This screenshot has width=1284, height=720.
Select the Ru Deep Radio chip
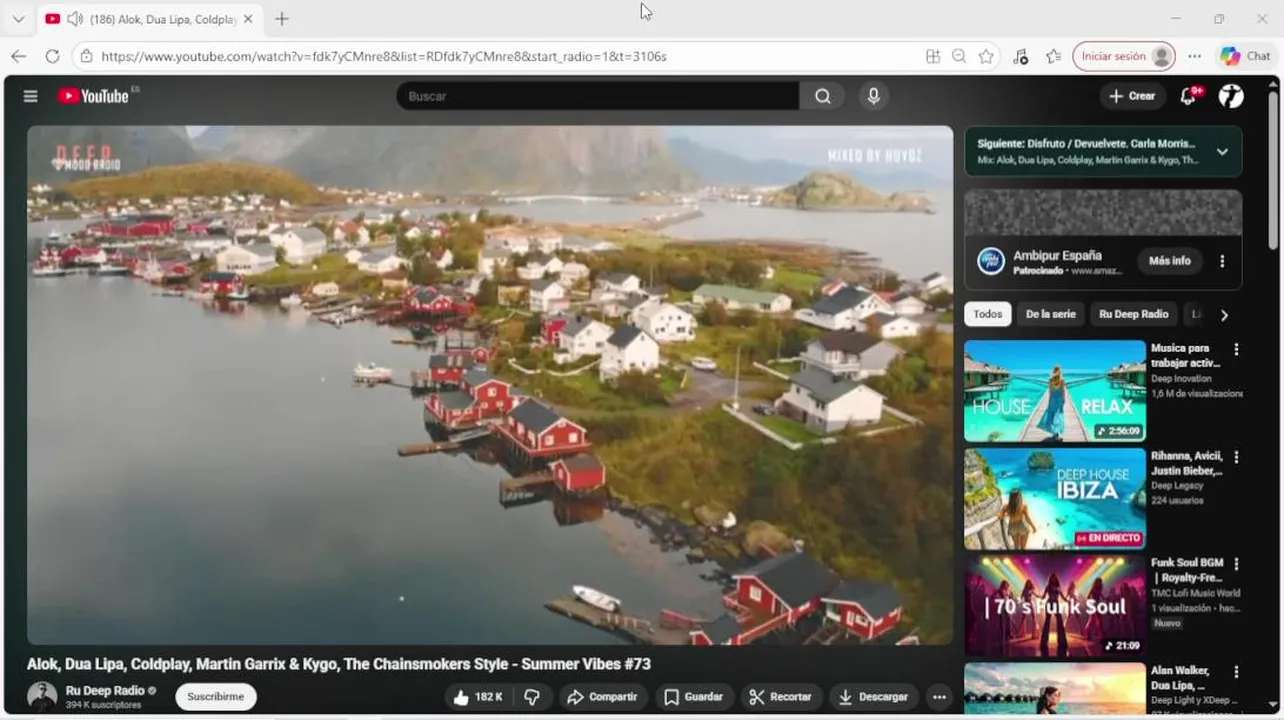pyautogui.click(x=1134, y=314)
